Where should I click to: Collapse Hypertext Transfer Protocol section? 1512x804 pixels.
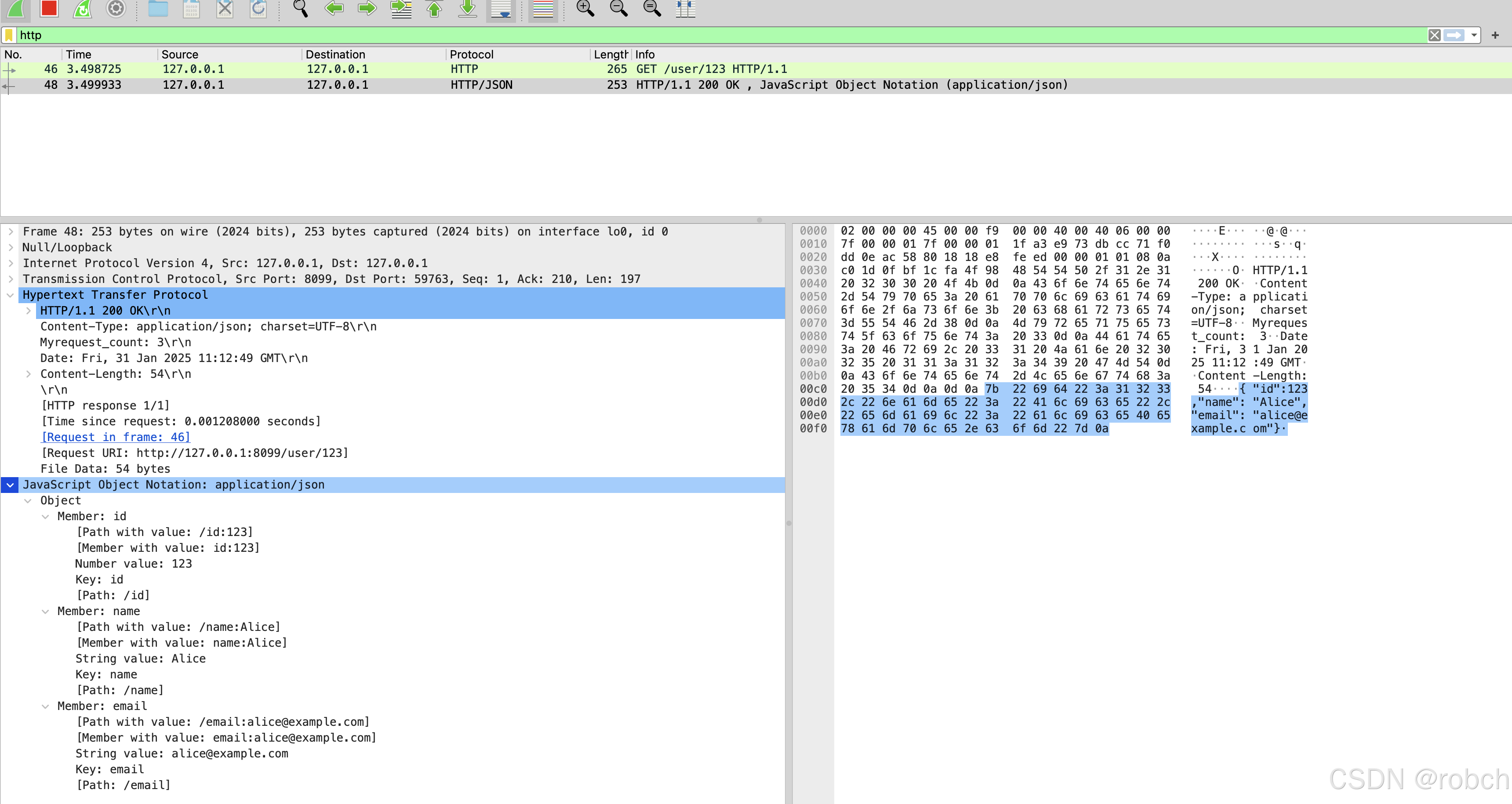click(x=11, y=295)
